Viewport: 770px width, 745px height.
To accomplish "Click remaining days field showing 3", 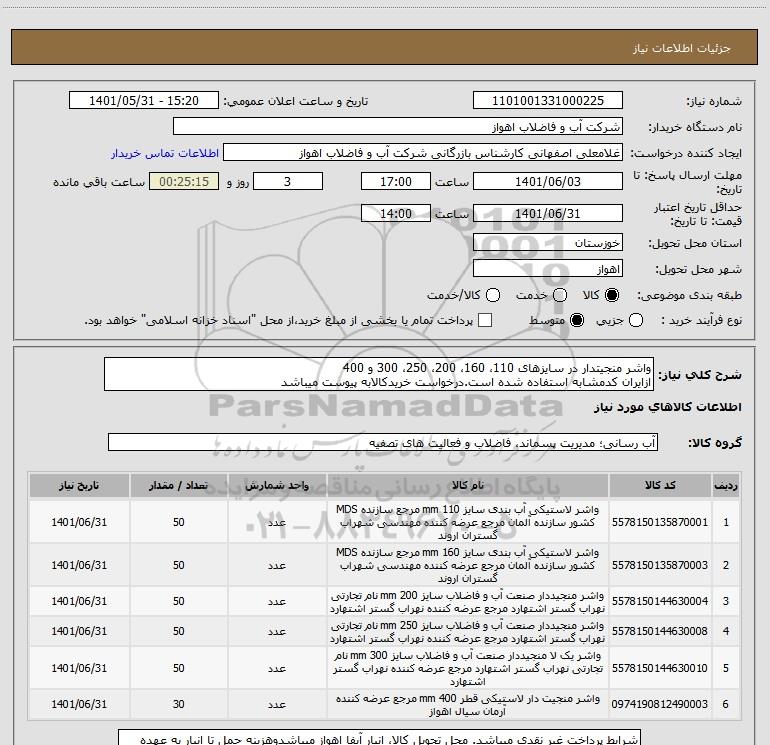I will pyautogui.click(x=288, y=181).
